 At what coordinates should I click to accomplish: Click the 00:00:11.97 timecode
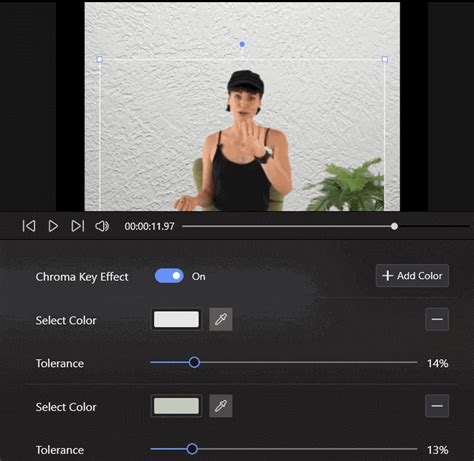[x=149, y=227]
